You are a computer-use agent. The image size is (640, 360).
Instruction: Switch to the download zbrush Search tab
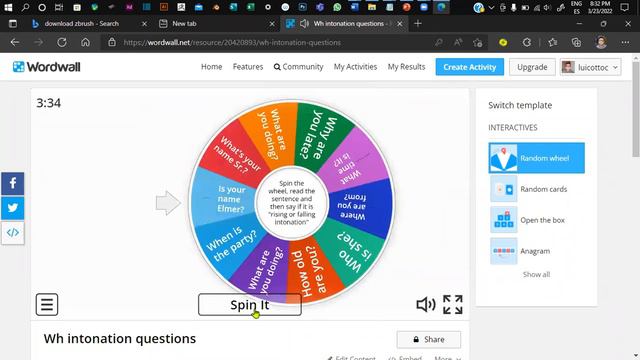(x=89, y=24)
